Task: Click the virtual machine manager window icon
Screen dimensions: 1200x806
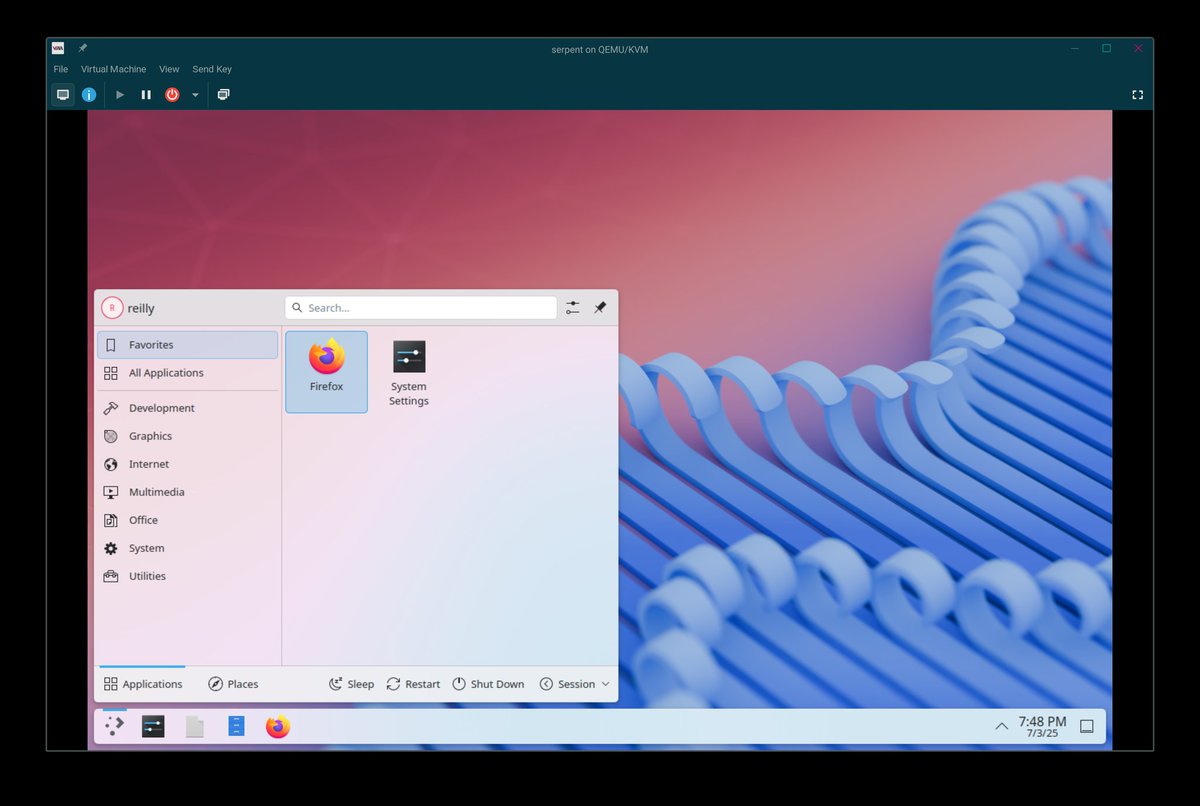Action: (x=57, y=47)
